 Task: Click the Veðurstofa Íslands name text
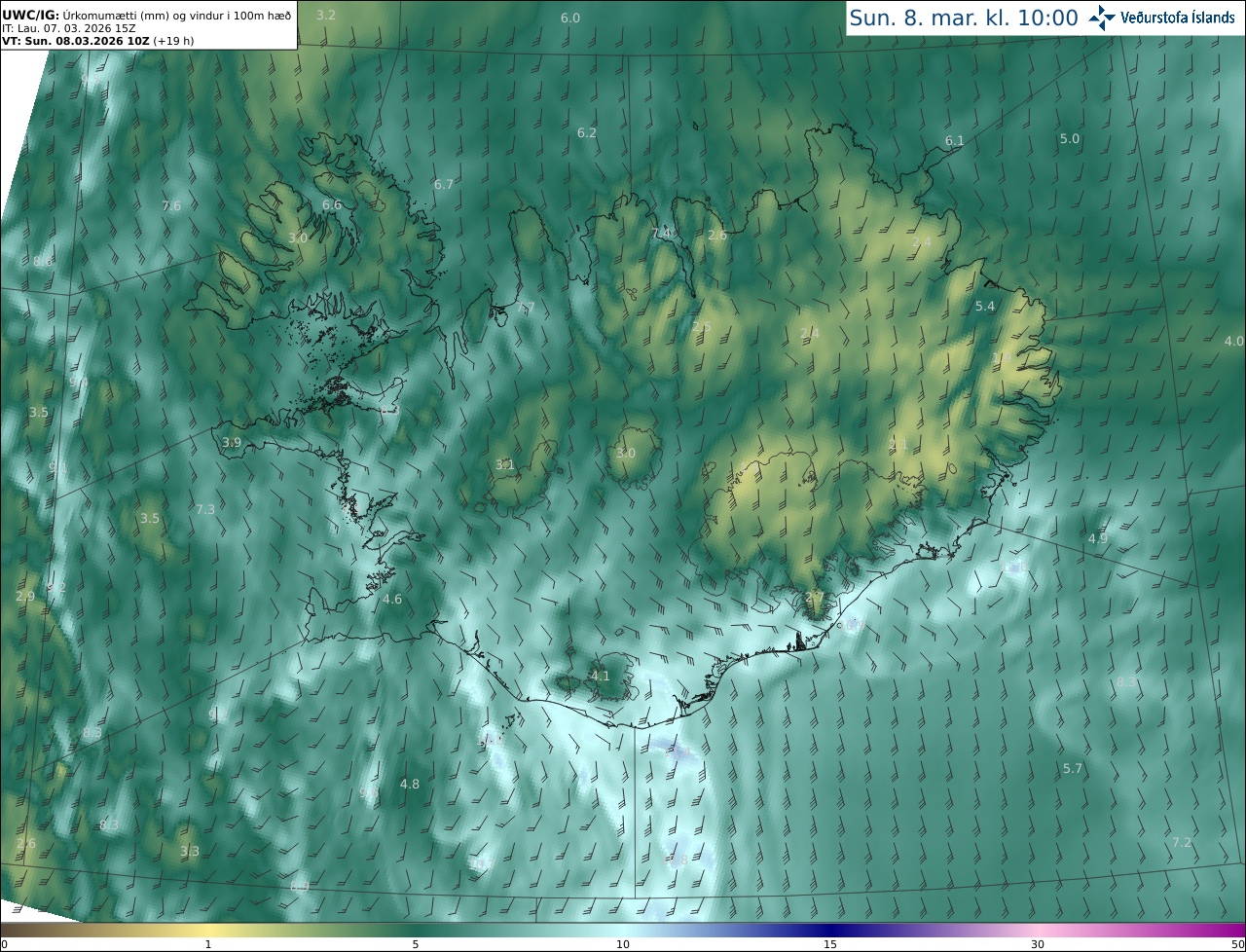pyautogui.click(x=1178, y=18)
